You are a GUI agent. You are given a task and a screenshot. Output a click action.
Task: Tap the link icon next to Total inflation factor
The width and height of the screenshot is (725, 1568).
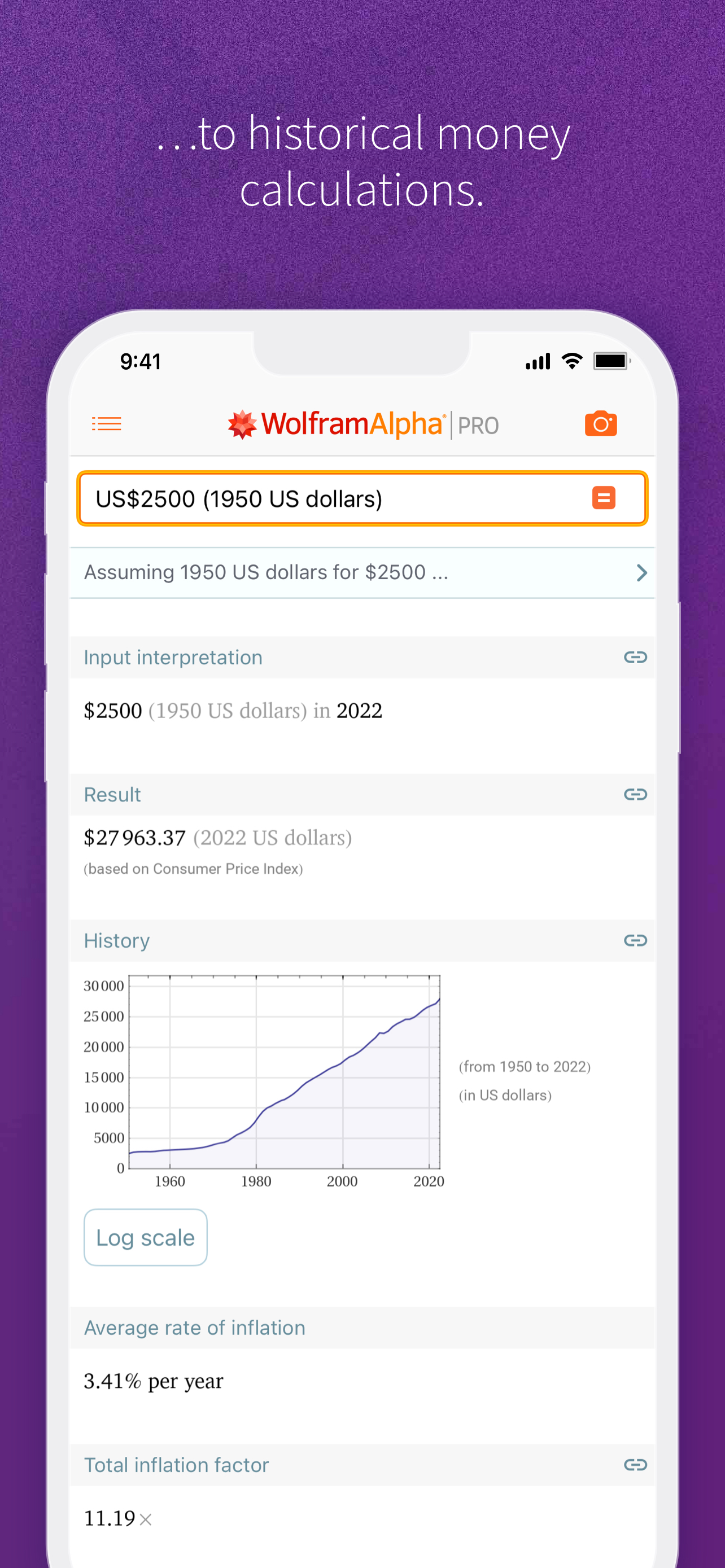click(x=635, y=1465)
